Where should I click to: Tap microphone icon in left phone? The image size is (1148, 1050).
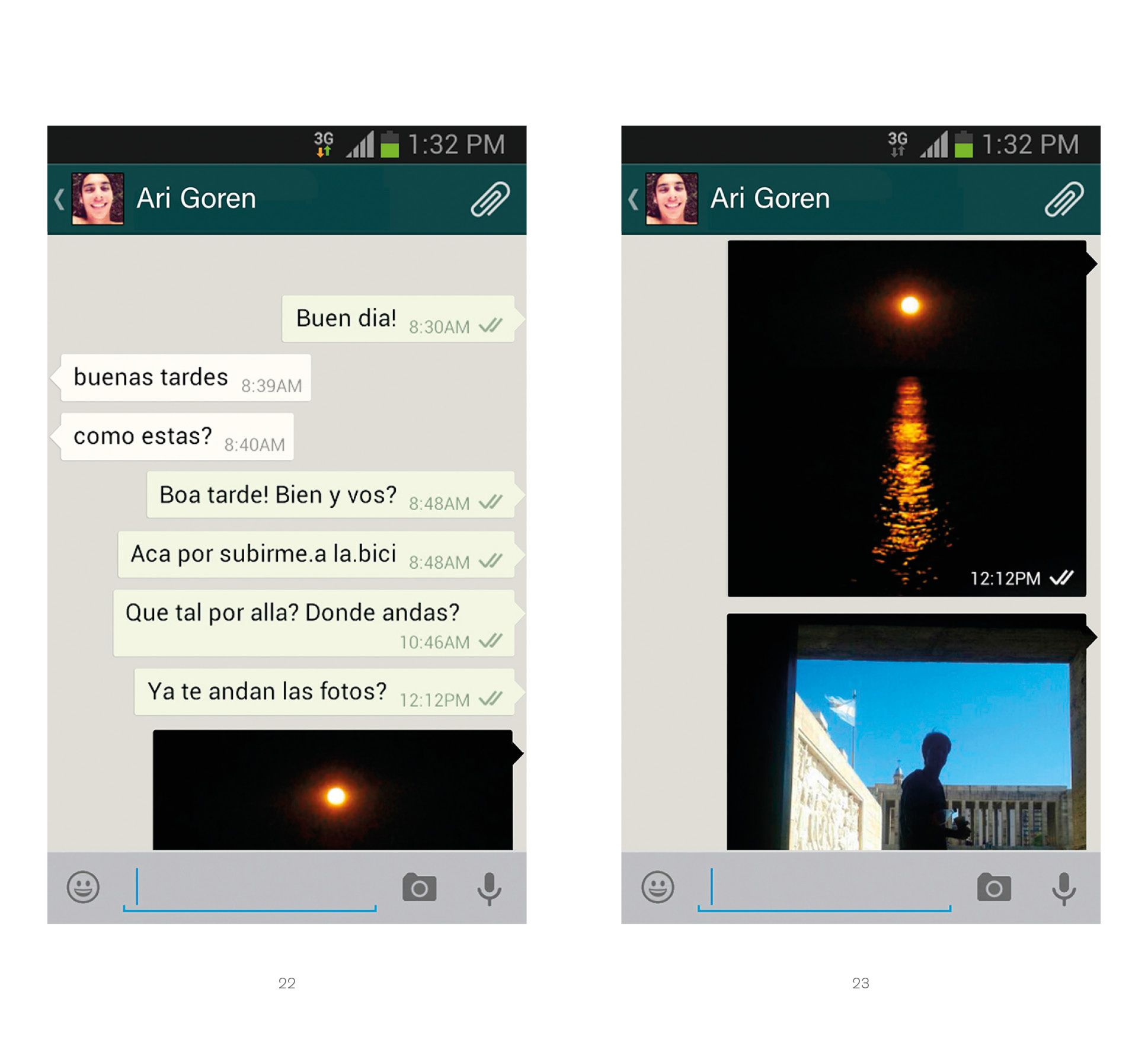[x=490, y=889]
